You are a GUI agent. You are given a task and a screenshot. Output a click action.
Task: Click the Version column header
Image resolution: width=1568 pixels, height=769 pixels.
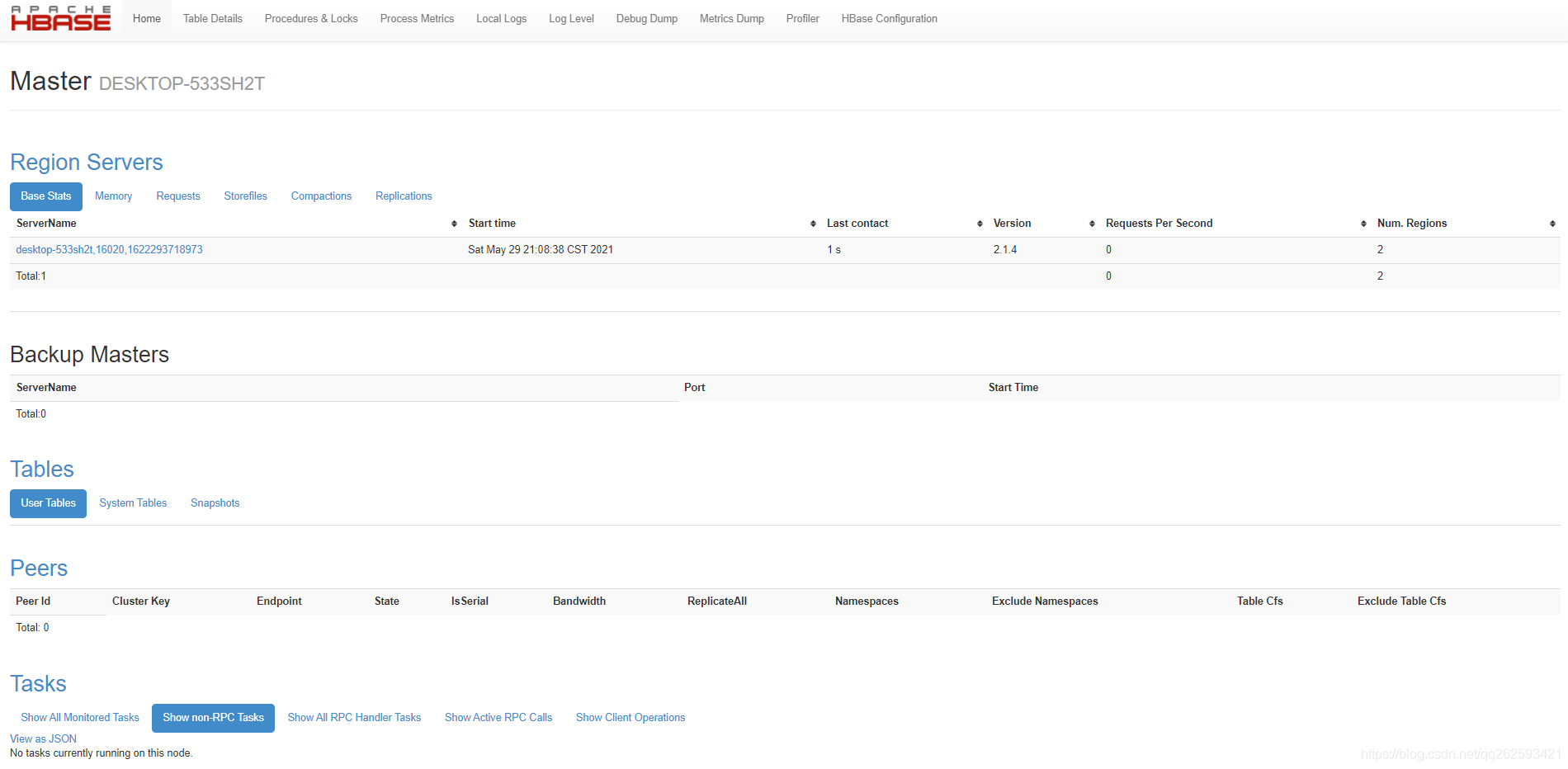(x=1012, y=224)
